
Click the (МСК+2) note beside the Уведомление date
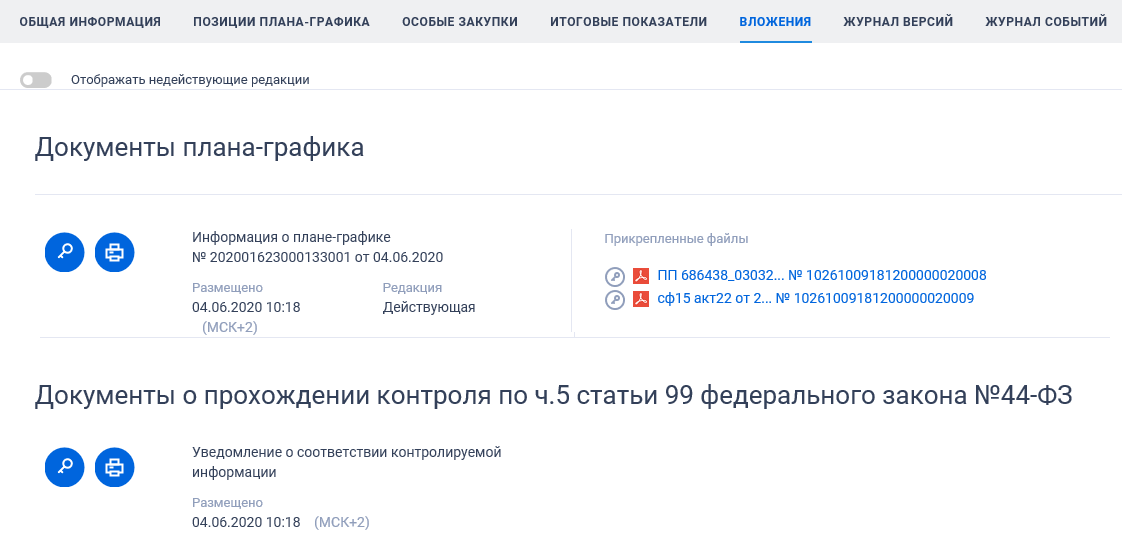click(342, 522)
